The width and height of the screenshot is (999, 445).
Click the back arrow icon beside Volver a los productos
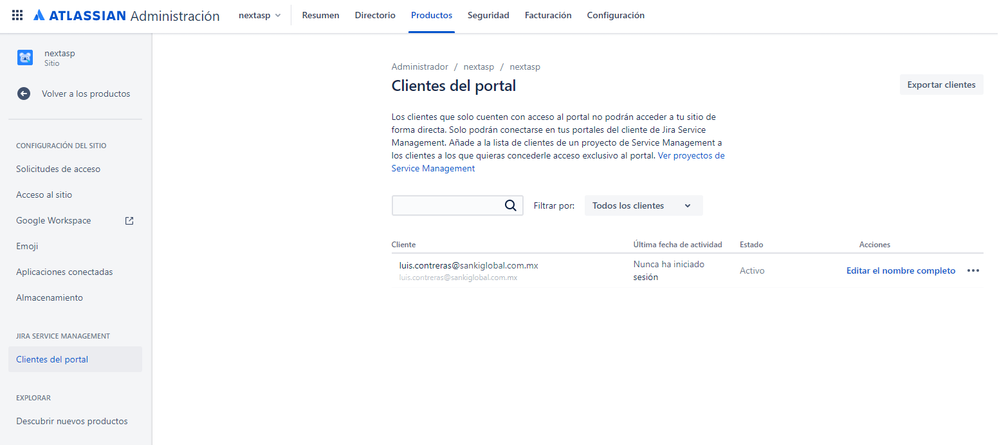click(x=24, y=94)
